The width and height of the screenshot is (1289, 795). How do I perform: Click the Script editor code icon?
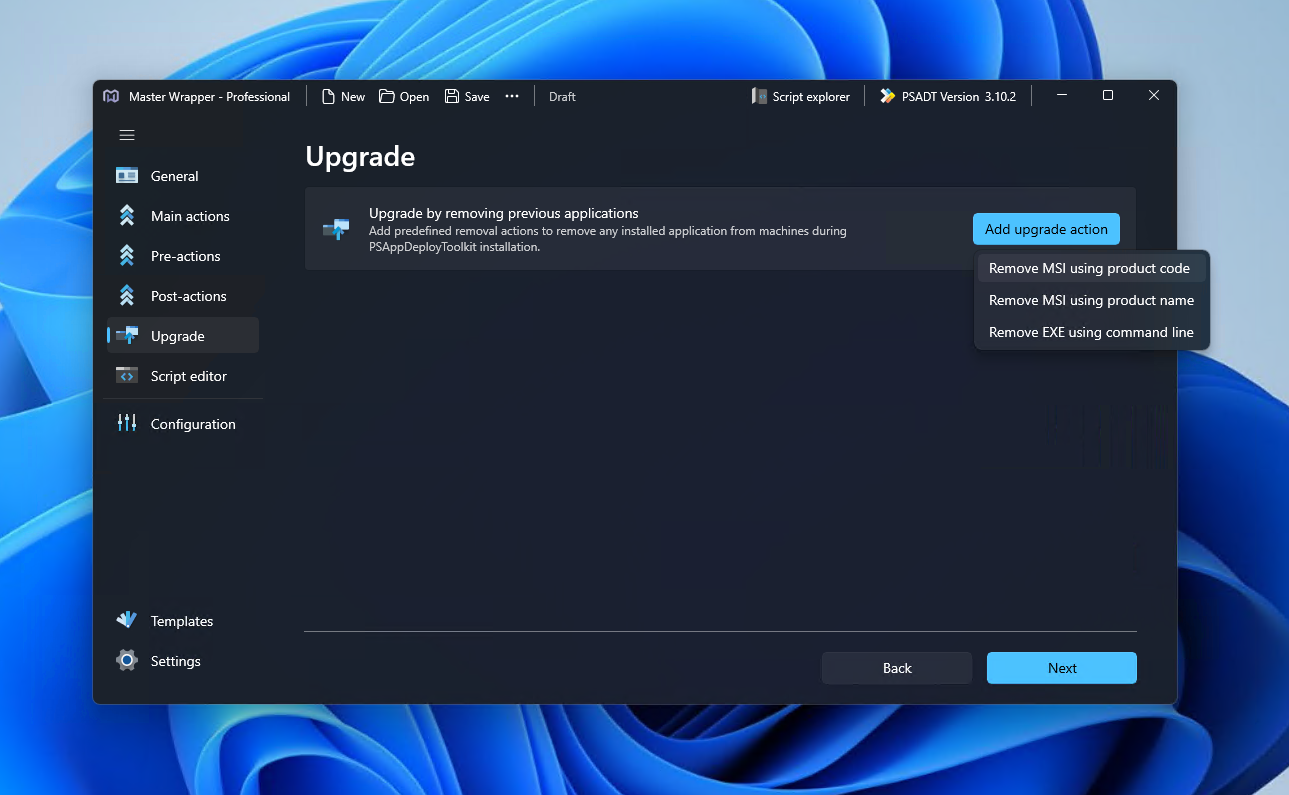(x=127, y=375)
